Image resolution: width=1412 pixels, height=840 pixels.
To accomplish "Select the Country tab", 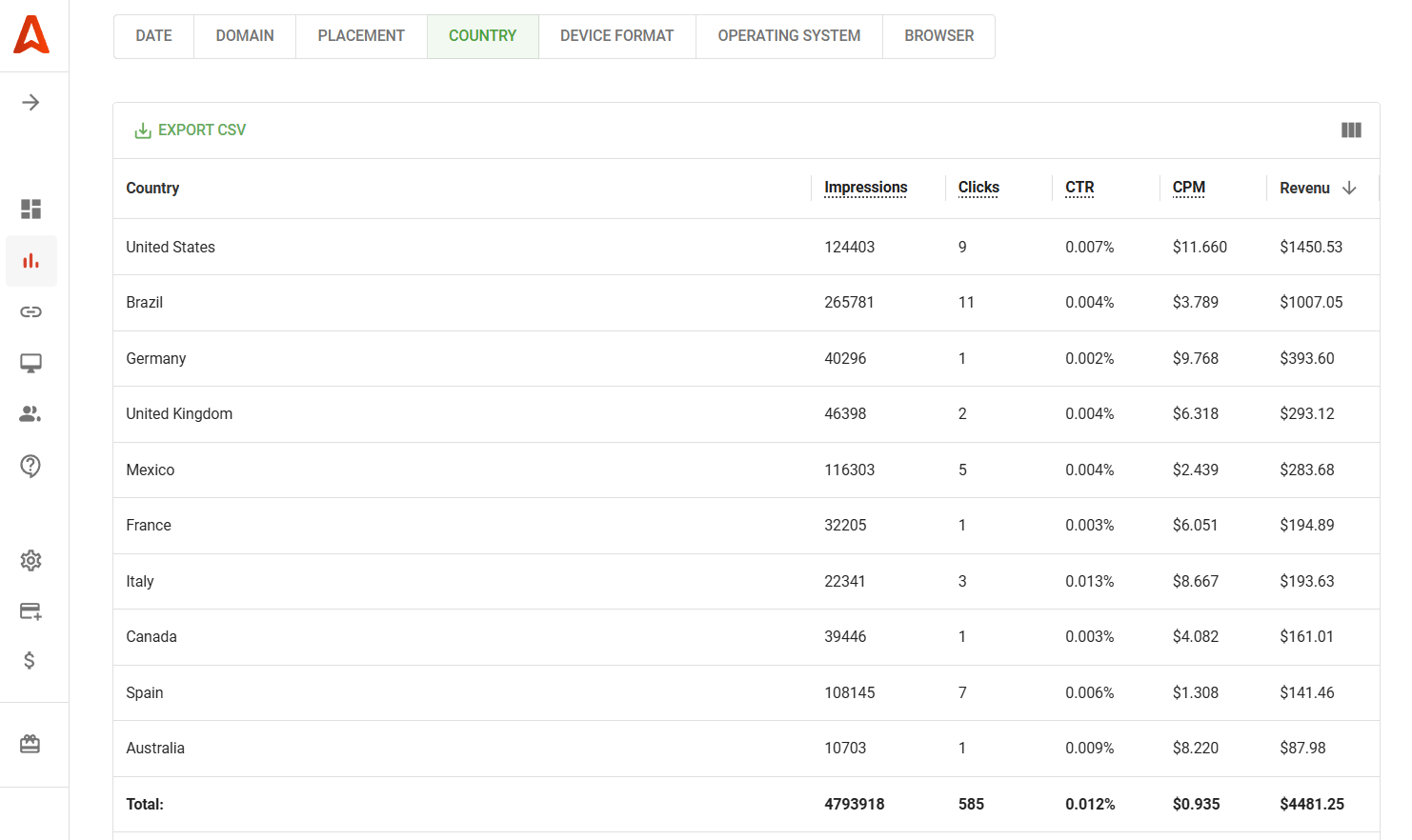I will (482, 36).
